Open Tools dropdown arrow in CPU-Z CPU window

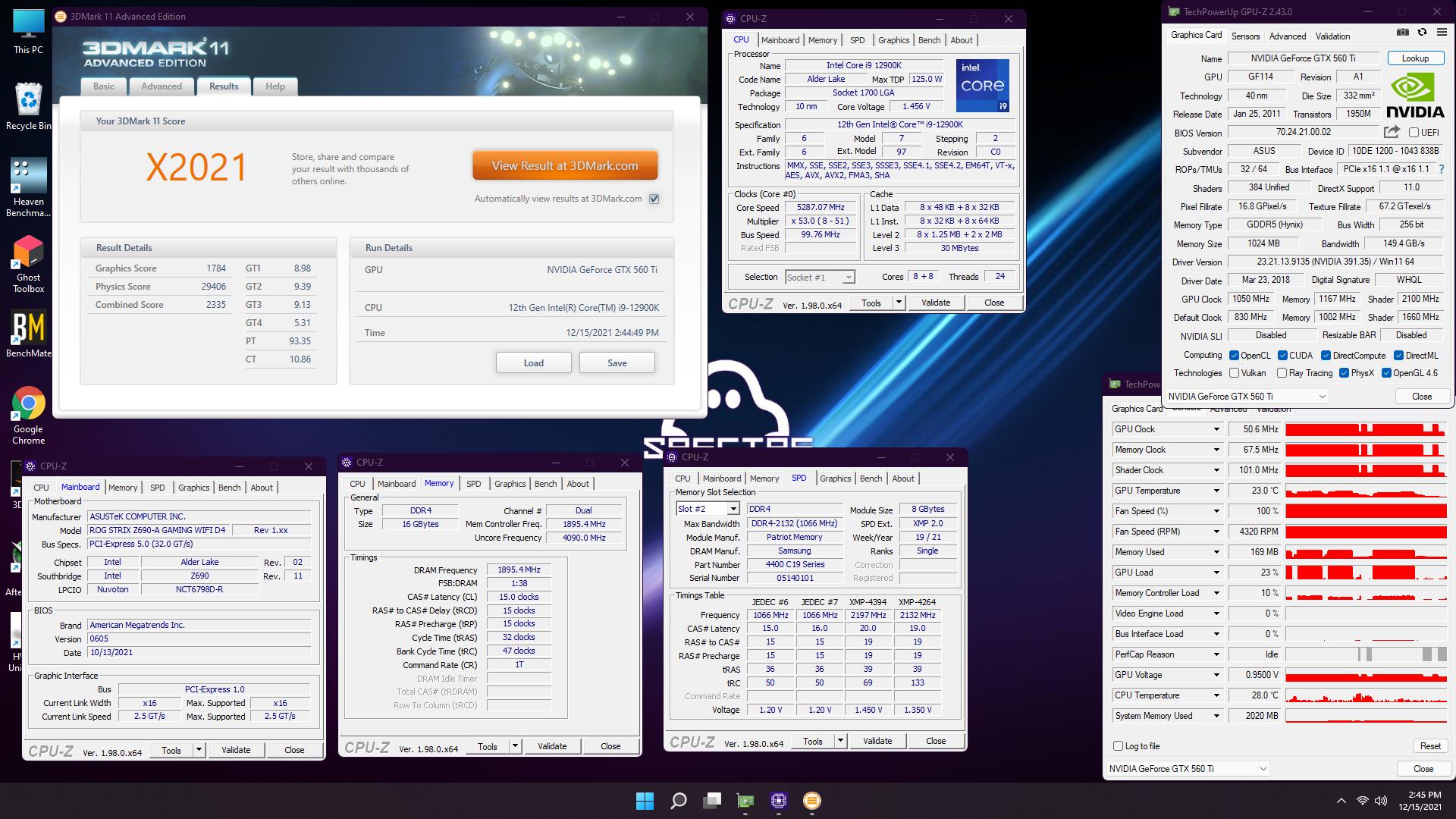pyautogui.click(x=899, y=303)
